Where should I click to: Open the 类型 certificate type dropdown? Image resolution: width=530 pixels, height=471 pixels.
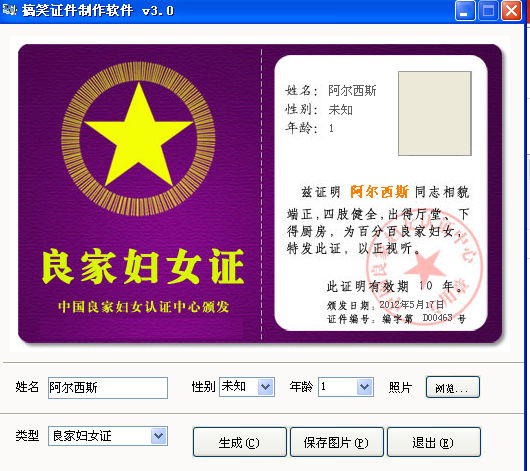click(x=159, y=436)
